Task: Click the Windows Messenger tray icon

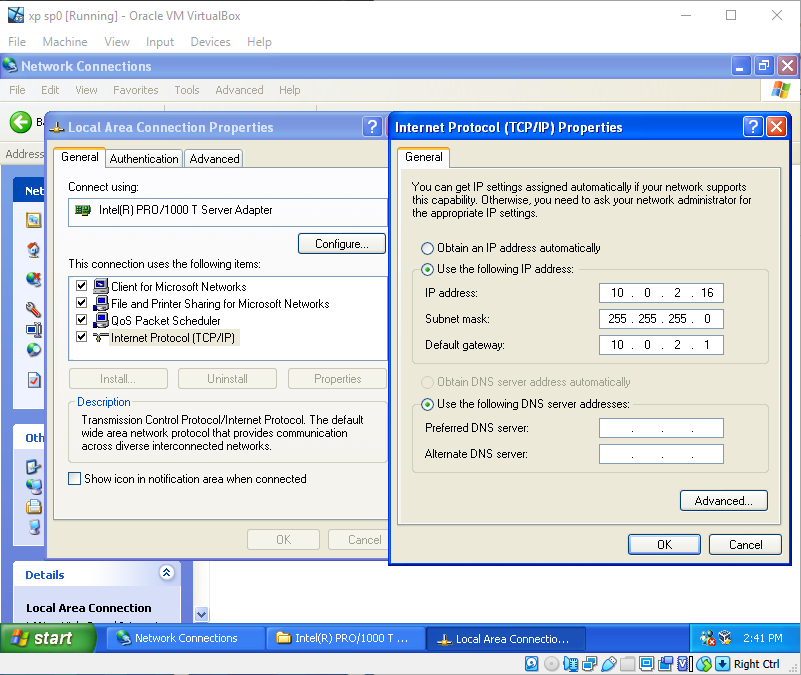Action: click(x=708, y=638)
